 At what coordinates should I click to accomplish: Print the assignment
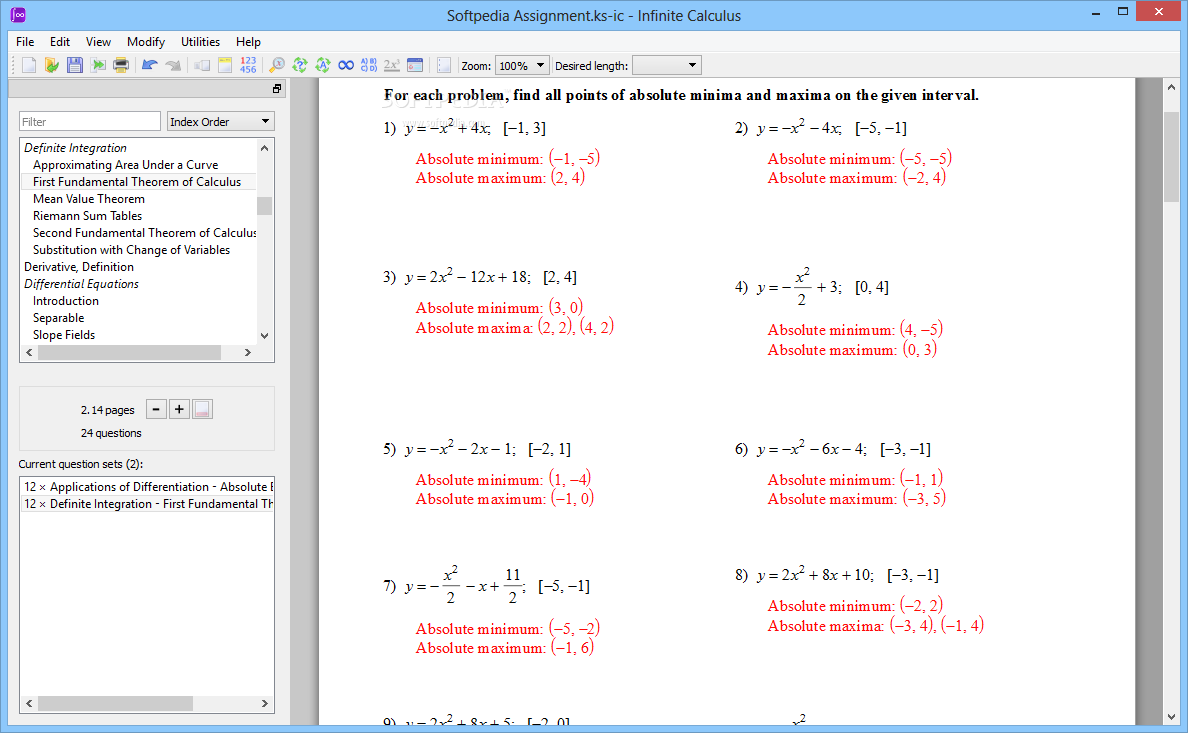click(120, 65)
